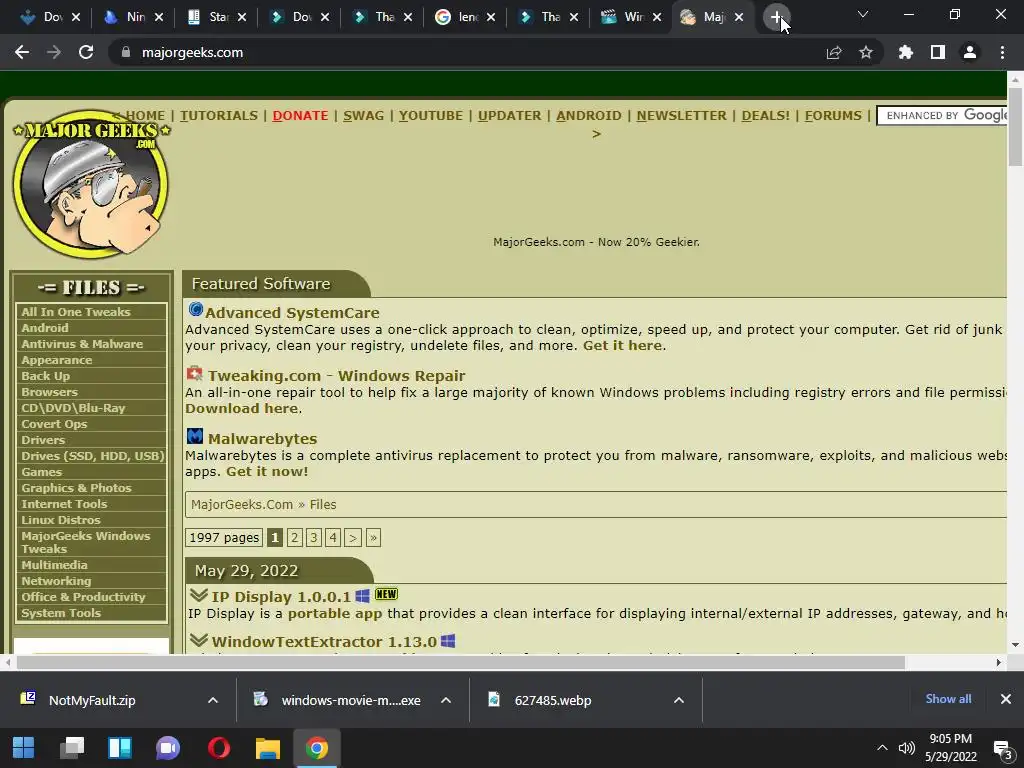Click the address bar URL

[x=192, y=52]
